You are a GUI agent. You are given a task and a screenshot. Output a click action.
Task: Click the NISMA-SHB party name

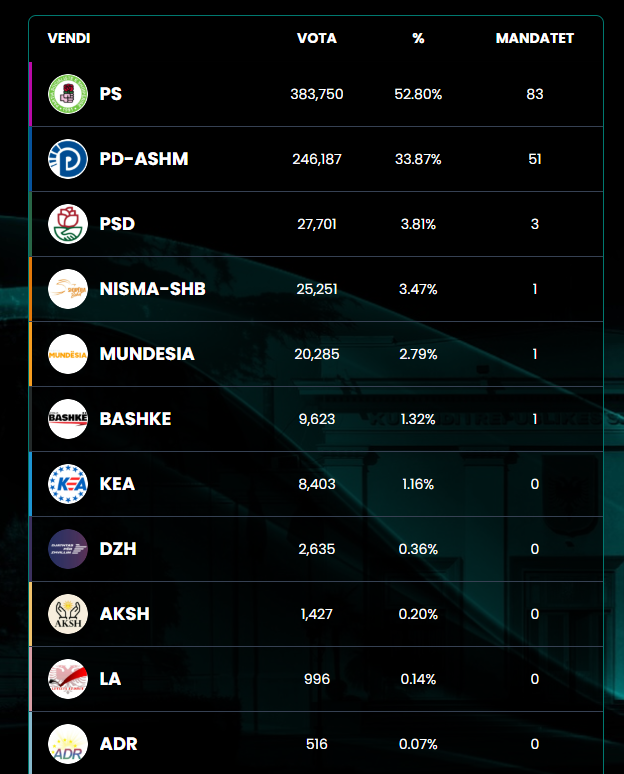[x=152, y=289]
